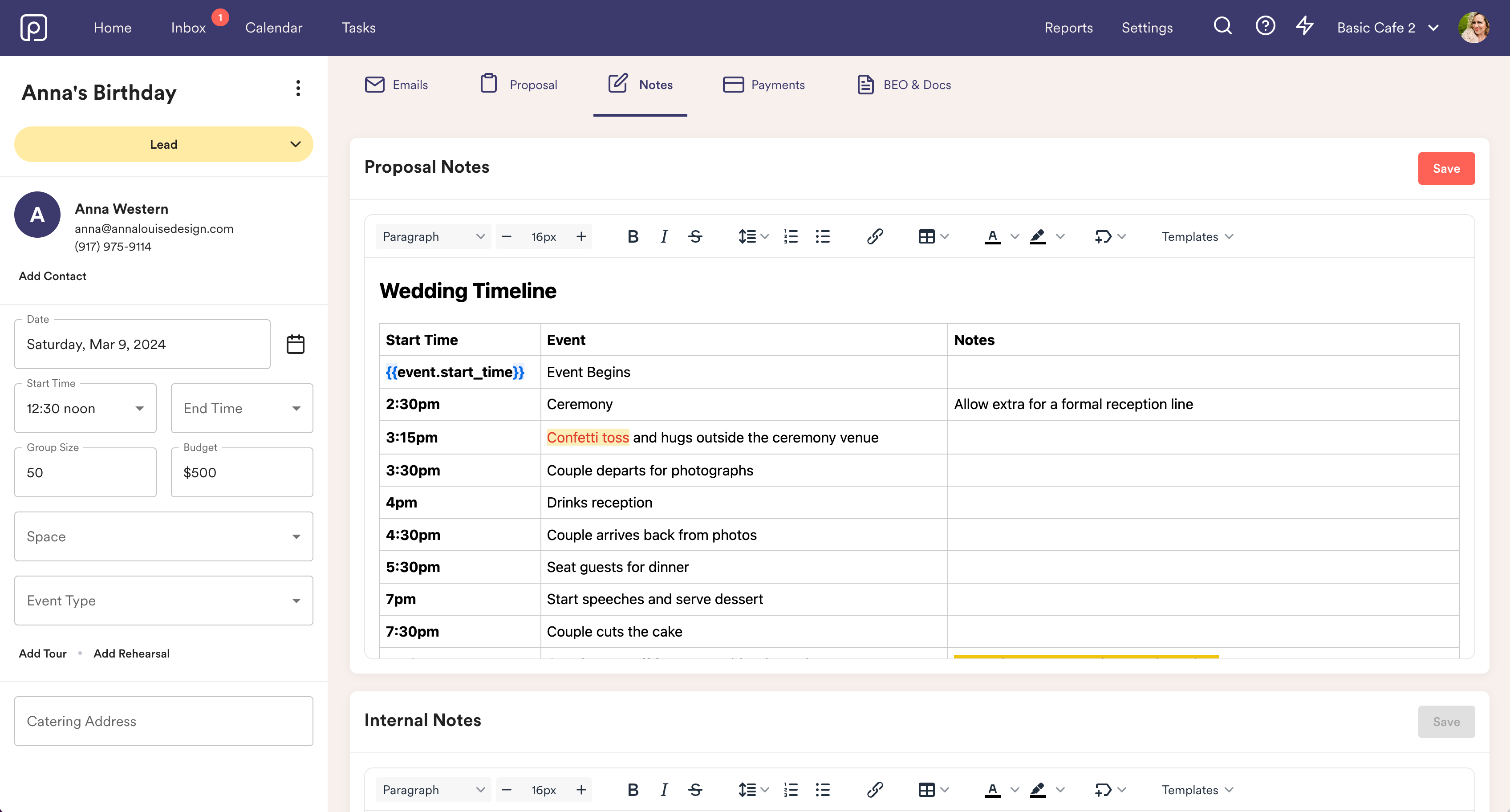Insert numbered list in Proposal Notes
The image size is (1510, 812).
point(791,237)
